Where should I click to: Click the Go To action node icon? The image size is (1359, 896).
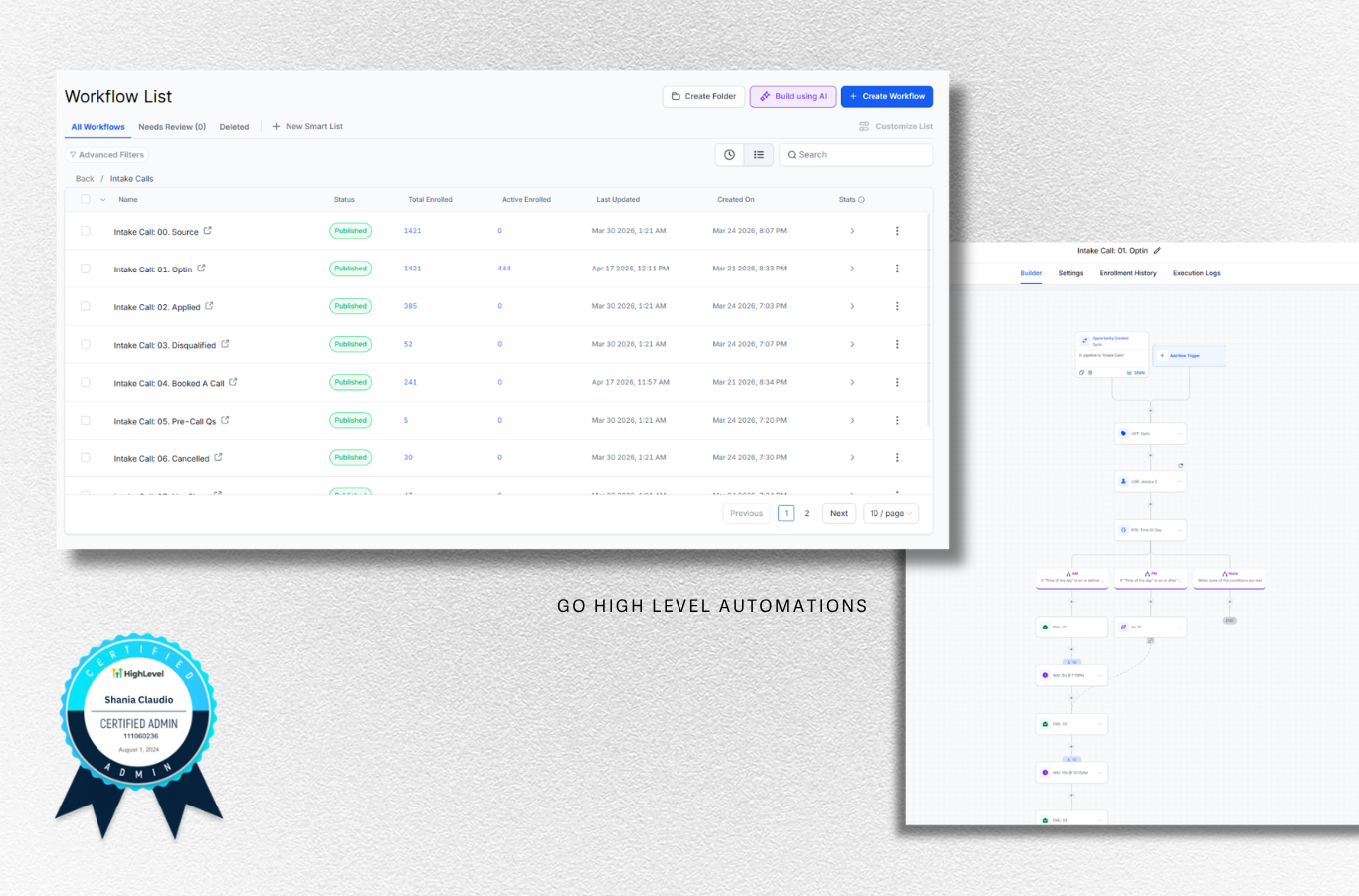pyautogui.click(x=1124, y=627)
